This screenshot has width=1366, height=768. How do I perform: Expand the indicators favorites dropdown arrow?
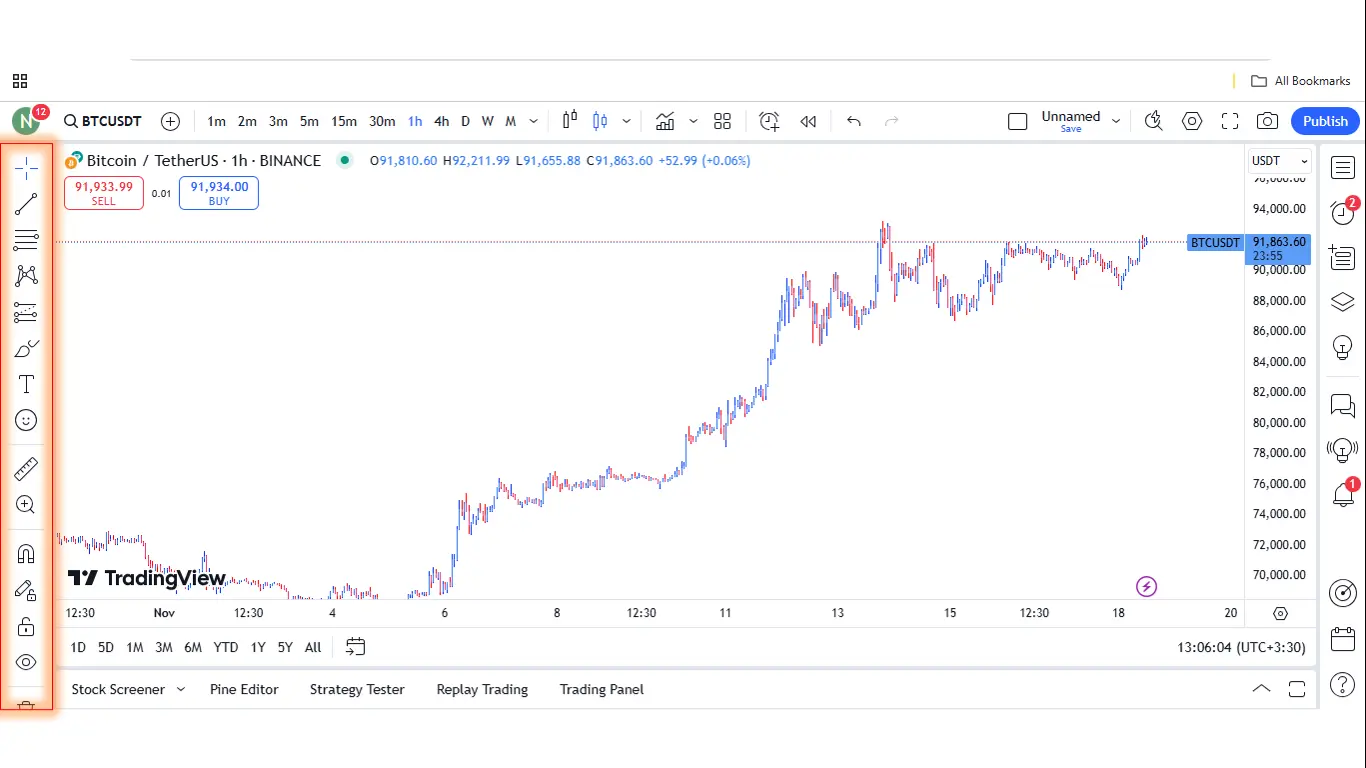pyautogui.click(x=693, y=121)
